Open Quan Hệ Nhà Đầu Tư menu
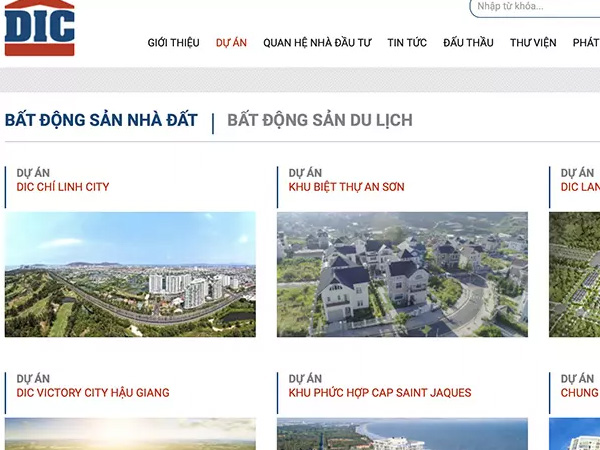600x450 pixels. [317, 43]
